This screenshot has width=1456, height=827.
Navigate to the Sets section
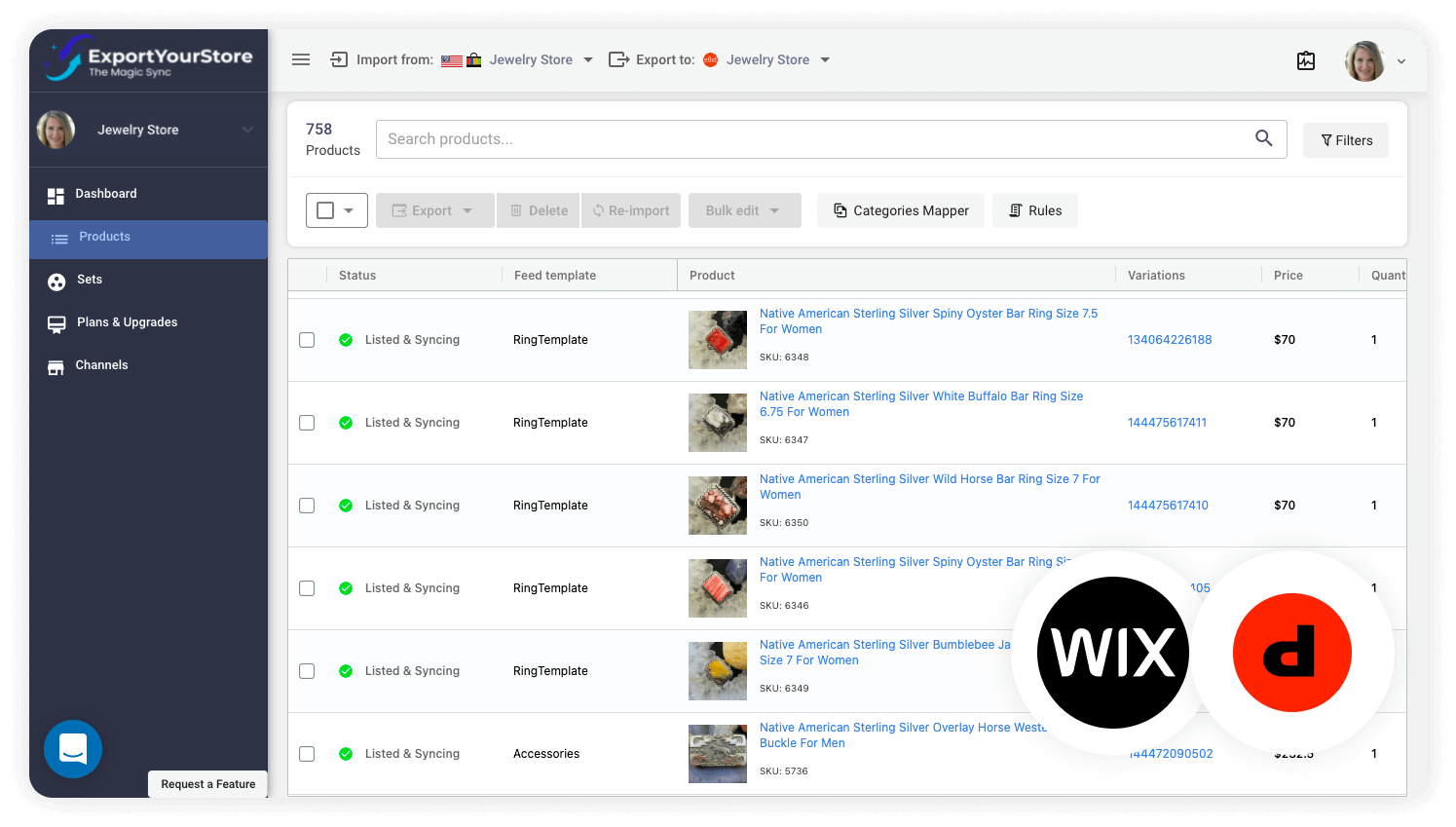88,280
